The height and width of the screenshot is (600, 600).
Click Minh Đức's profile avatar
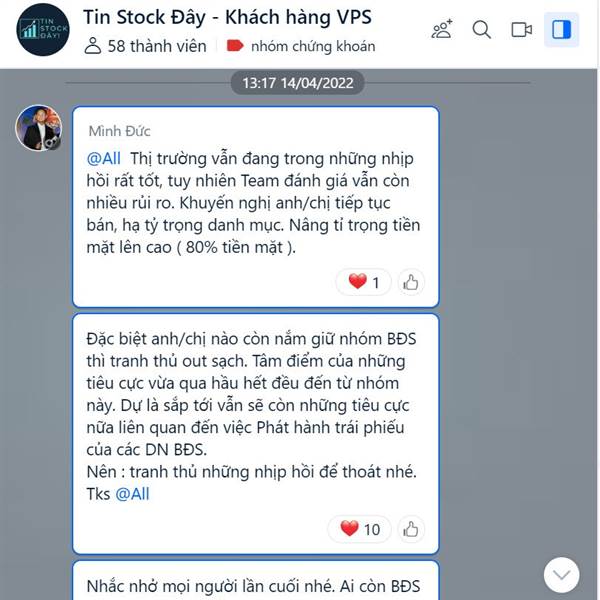[38, 128]
